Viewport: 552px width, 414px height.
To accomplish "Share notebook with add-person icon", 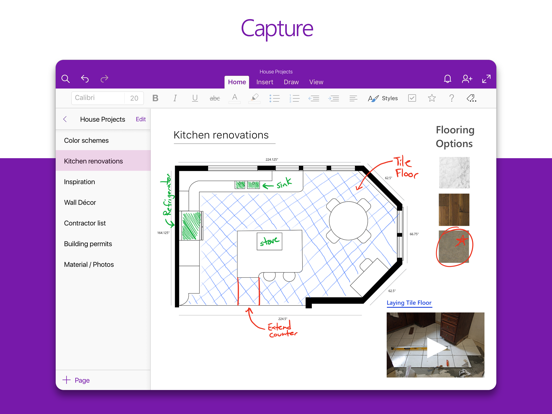I will click(467, 79).
